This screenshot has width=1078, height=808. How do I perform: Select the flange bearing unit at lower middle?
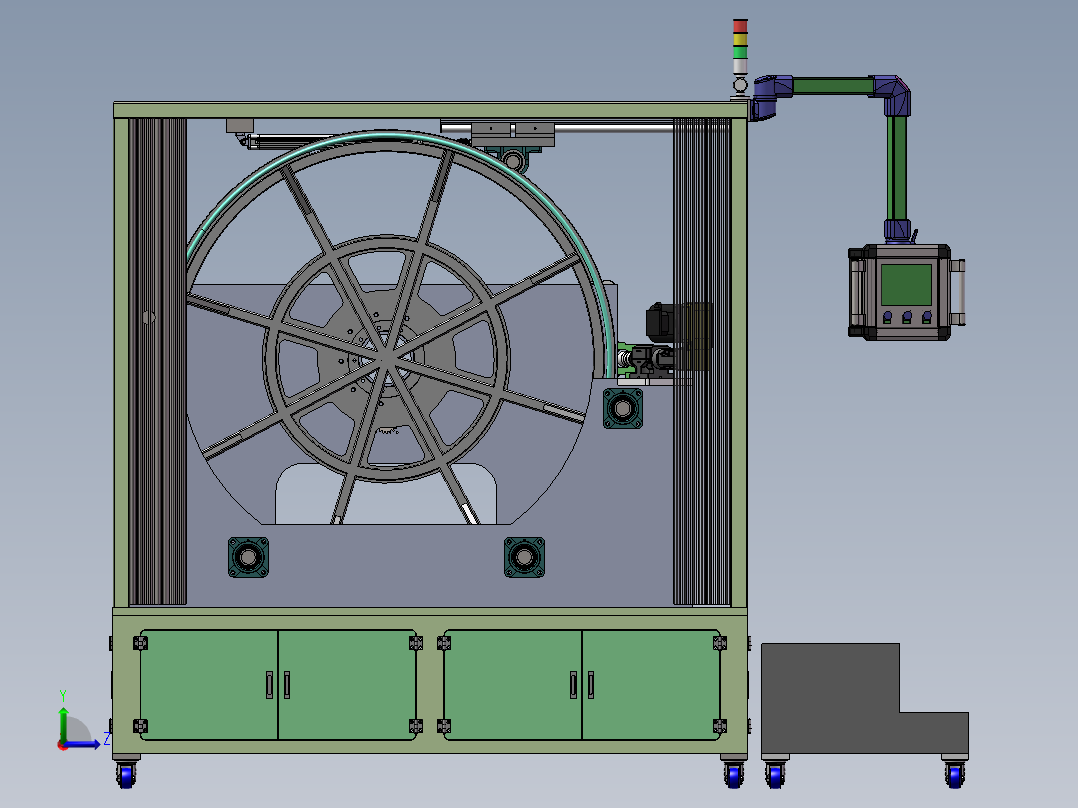[525, 557]
